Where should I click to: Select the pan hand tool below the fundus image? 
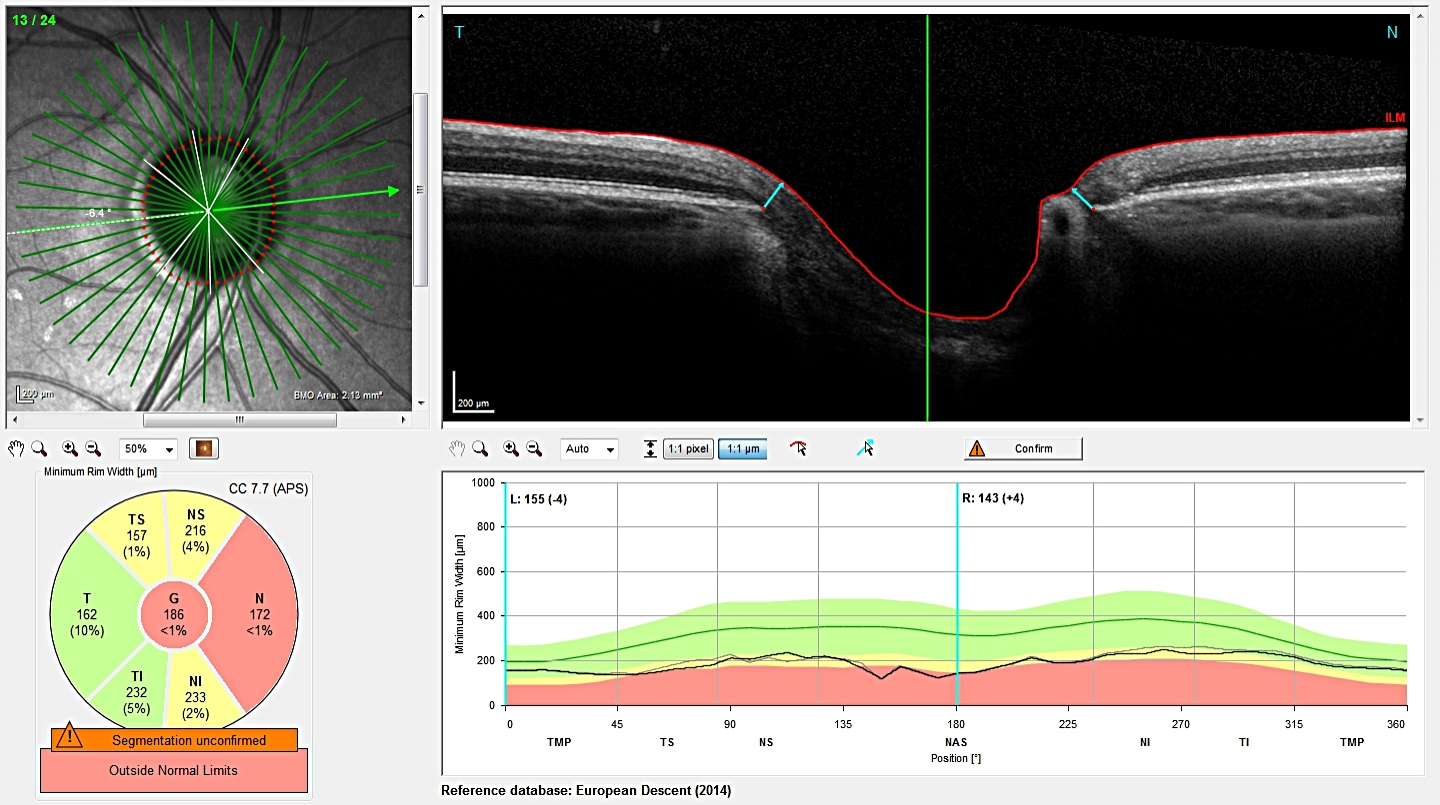coord(15,449)
